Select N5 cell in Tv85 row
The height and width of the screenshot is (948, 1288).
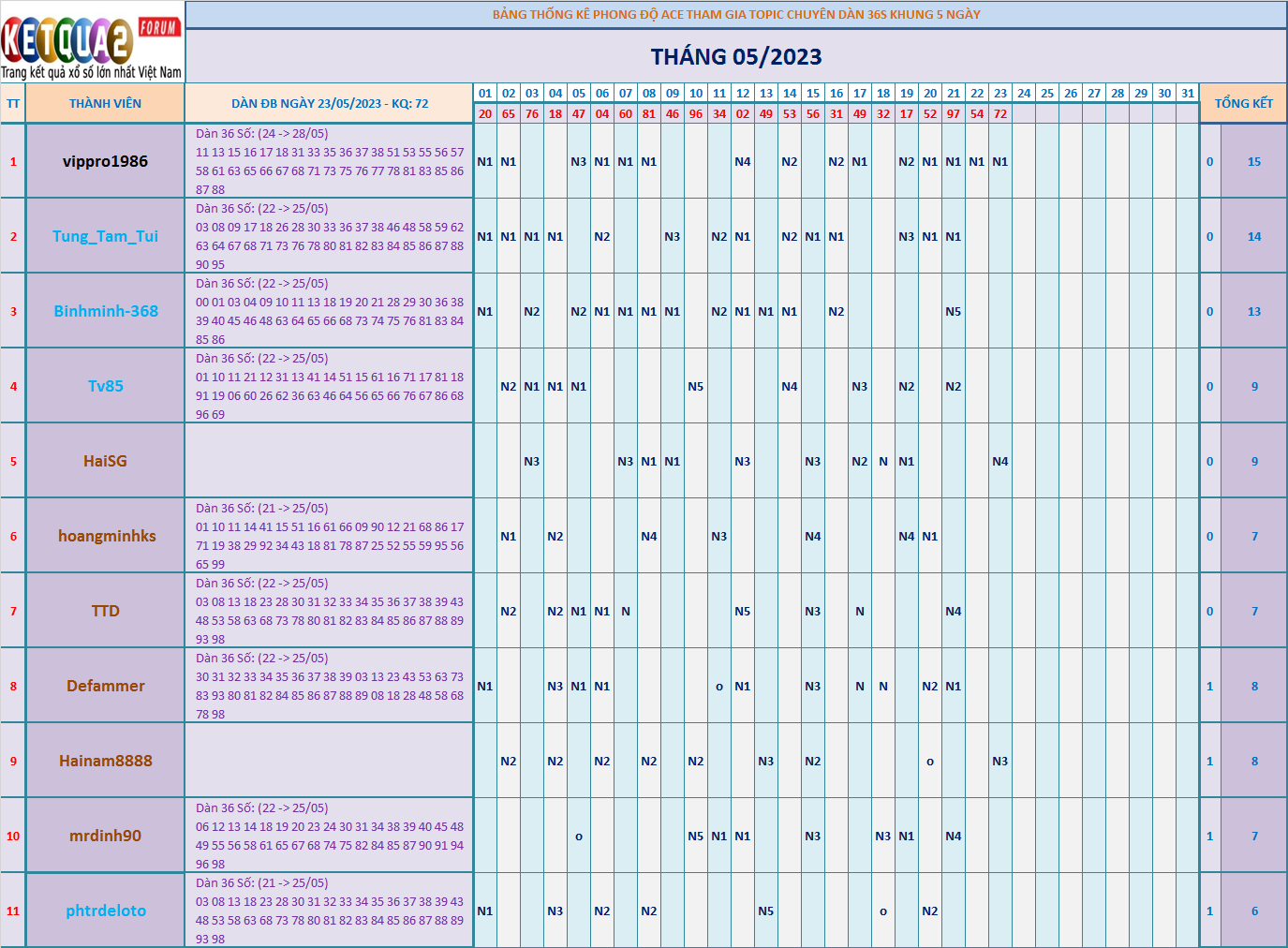696,386
